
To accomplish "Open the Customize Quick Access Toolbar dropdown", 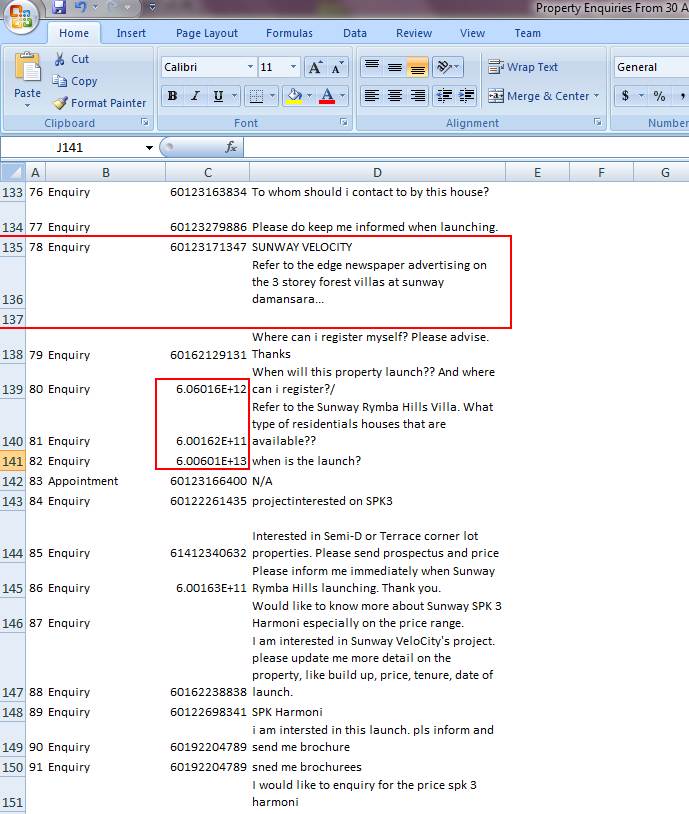I will [152, 7].
